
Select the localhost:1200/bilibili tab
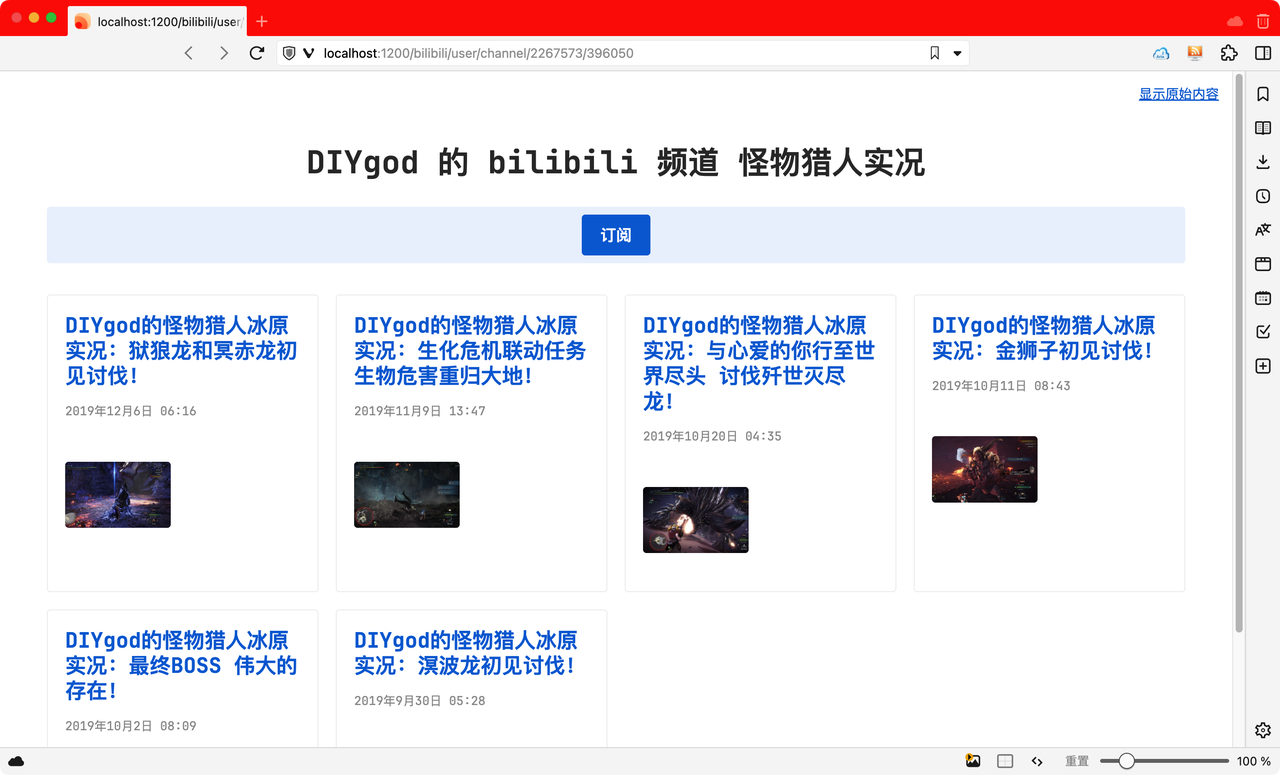coord(158,21)
